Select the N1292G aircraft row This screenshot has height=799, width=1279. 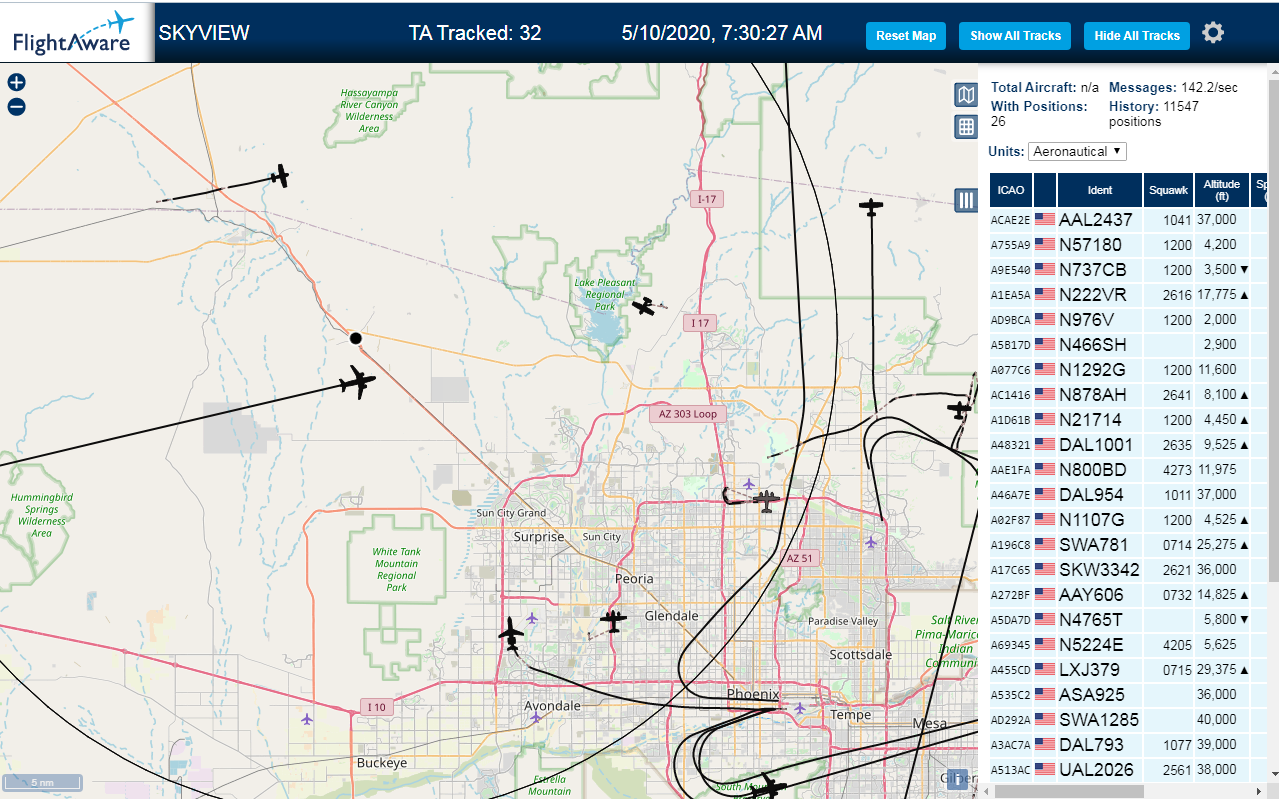click(1128, 370)
